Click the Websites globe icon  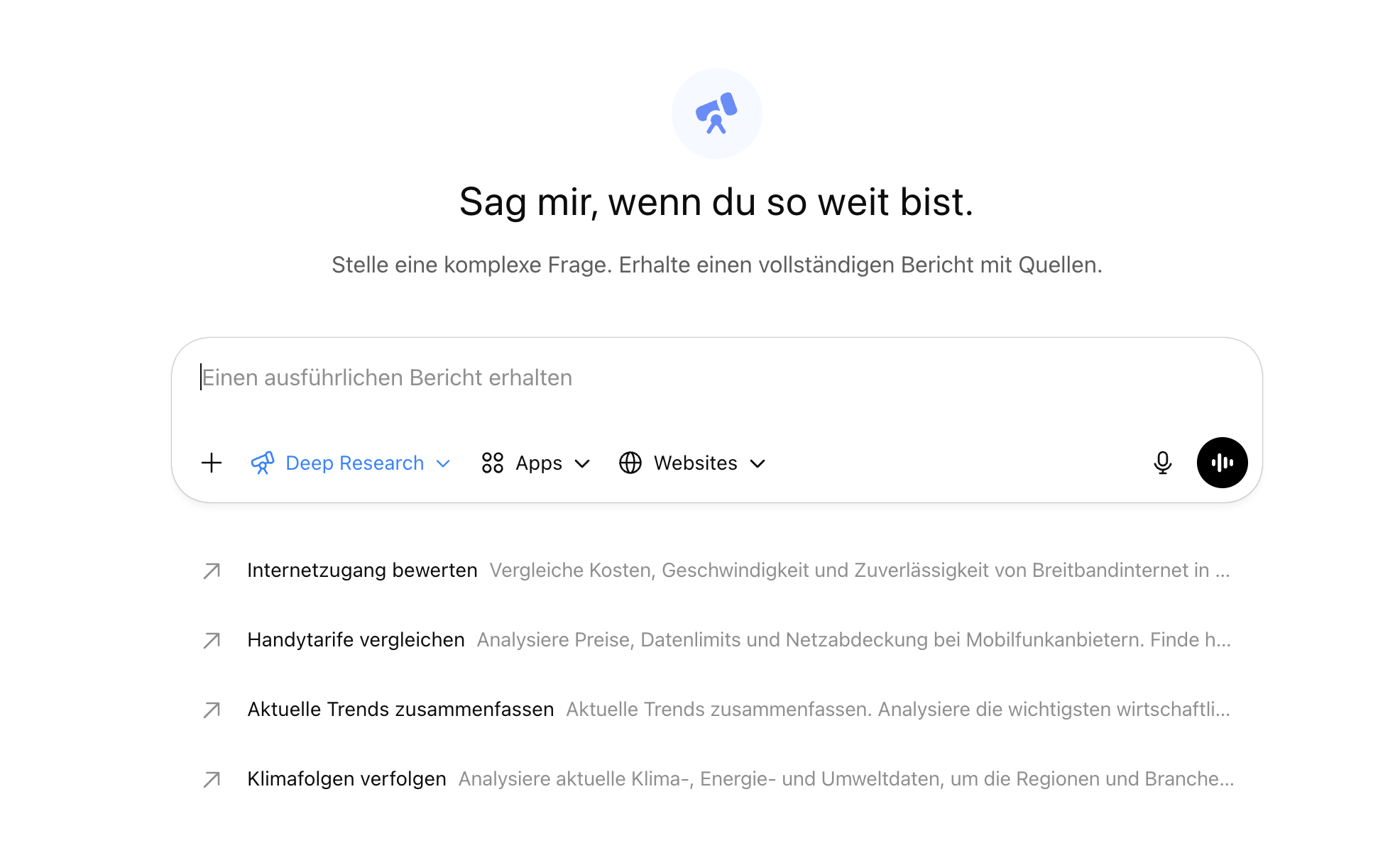tap(630, 463)
